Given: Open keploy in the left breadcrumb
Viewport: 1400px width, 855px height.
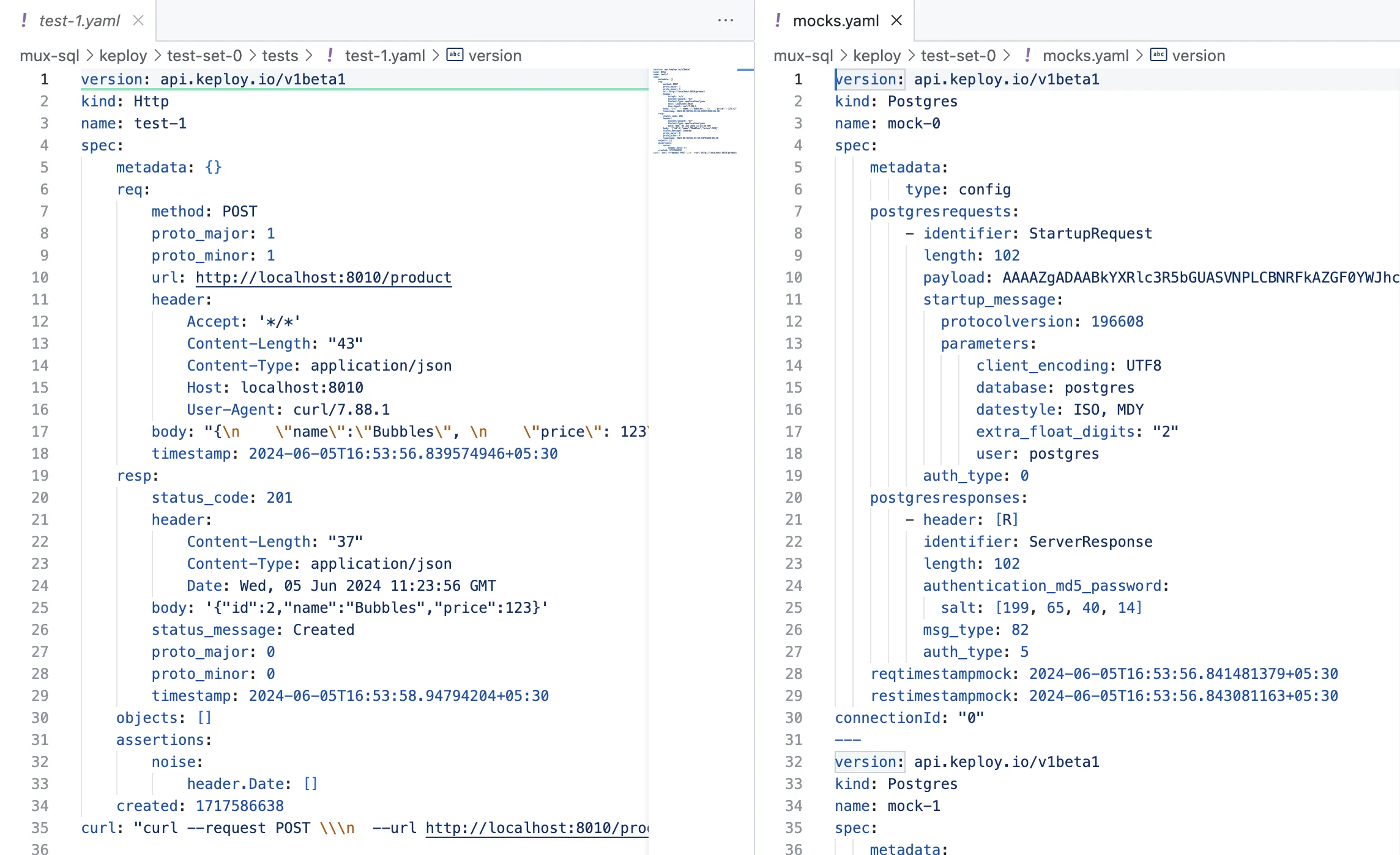Looking at the screenshot, I should [x=123, y=56].
